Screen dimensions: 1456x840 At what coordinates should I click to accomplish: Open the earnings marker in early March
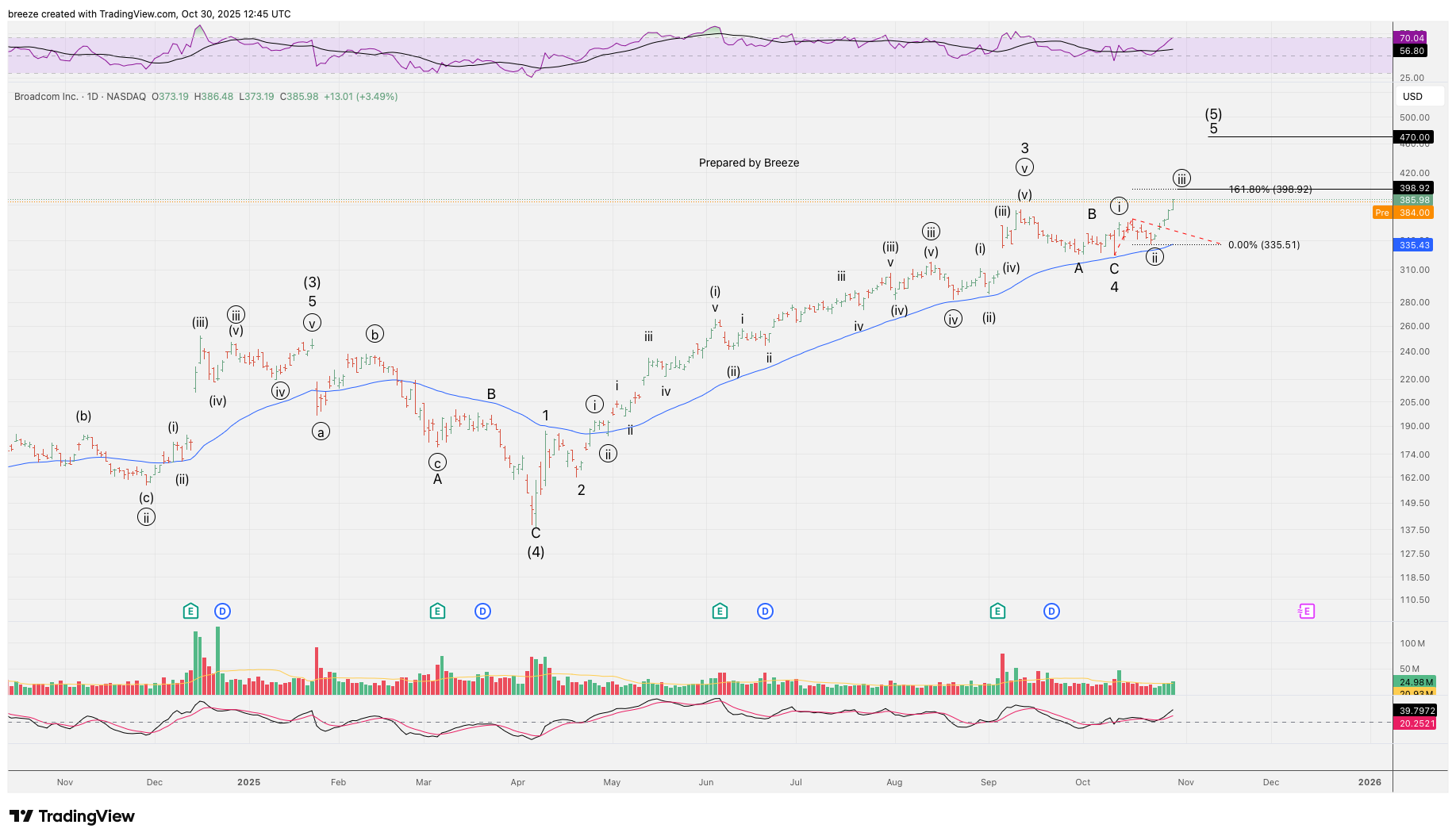[437, 611]
